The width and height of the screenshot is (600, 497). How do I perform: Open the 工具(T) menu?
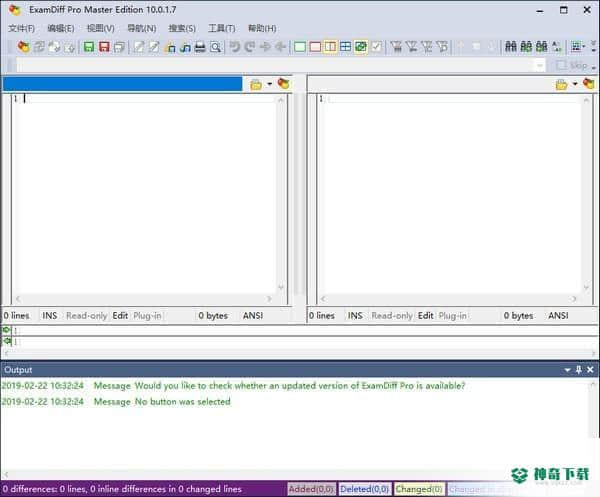222,28
